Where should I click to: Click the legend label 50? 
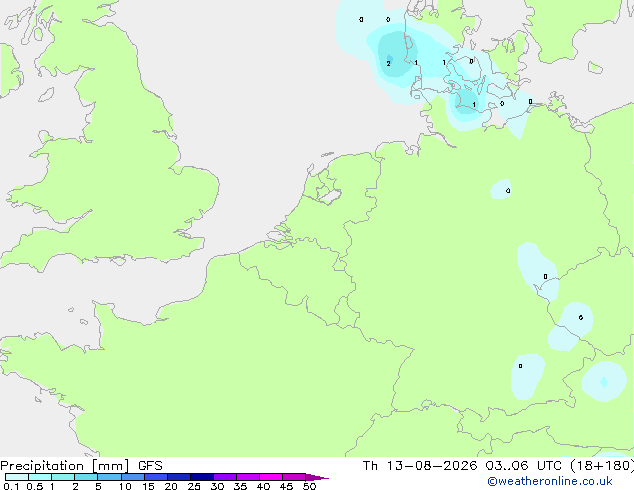(x=309, y=486)
